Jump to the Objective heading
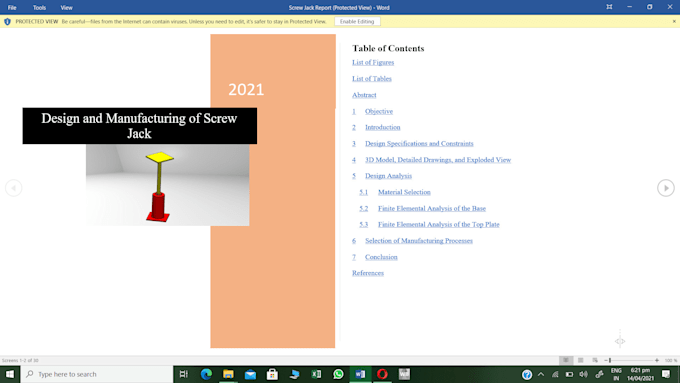680x383 pixels. pyautogui.click(x=379, y=111)
